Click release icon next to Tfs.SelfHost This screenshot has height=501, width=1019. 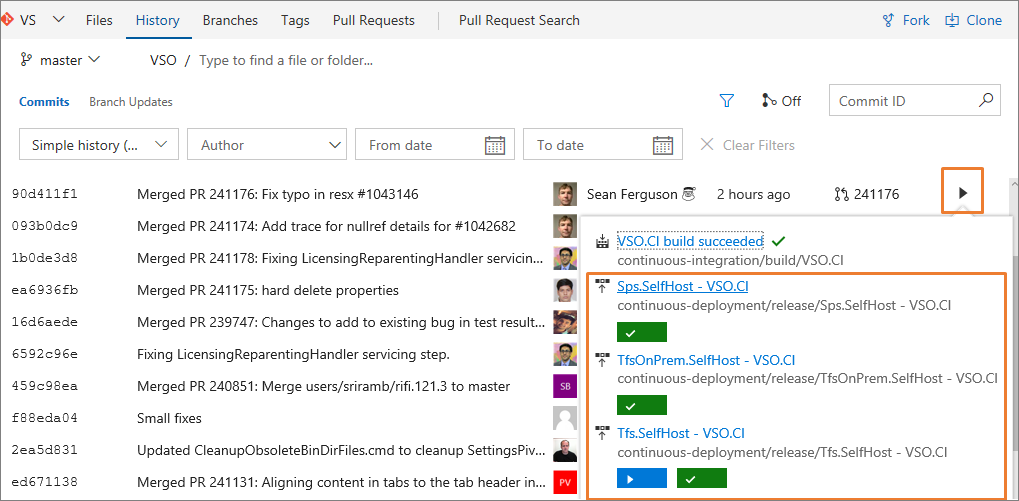point(602,432)
